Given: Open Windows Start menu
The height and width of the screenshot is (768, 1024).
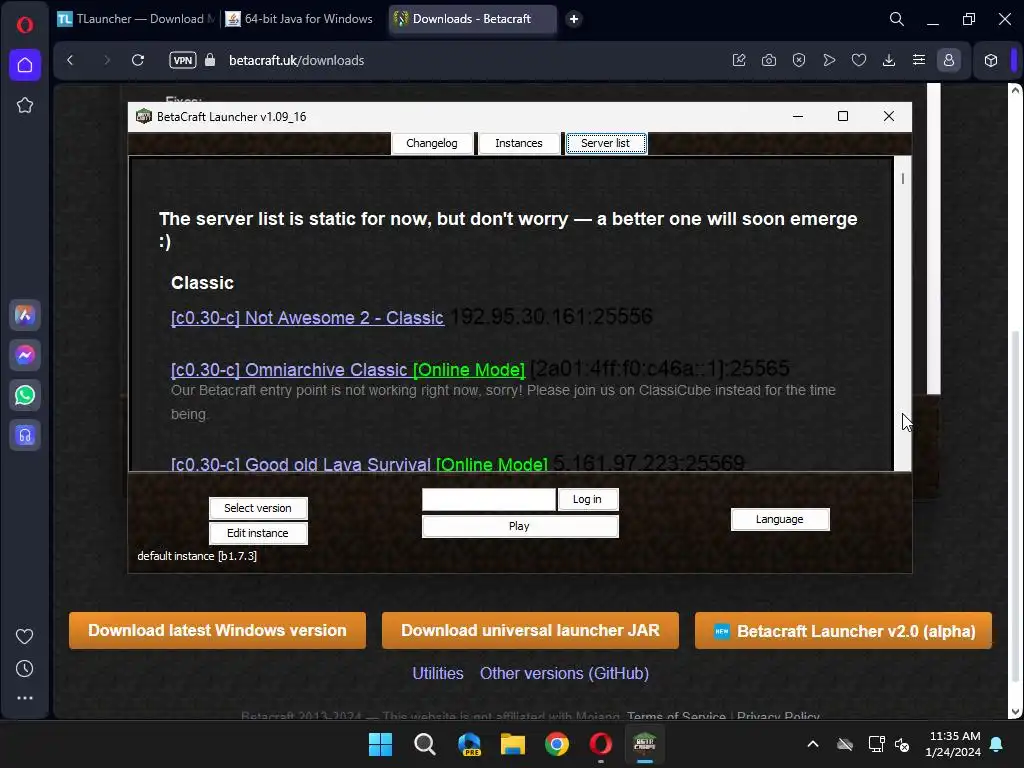Looking at the screenshot, I should click(380, 744).
